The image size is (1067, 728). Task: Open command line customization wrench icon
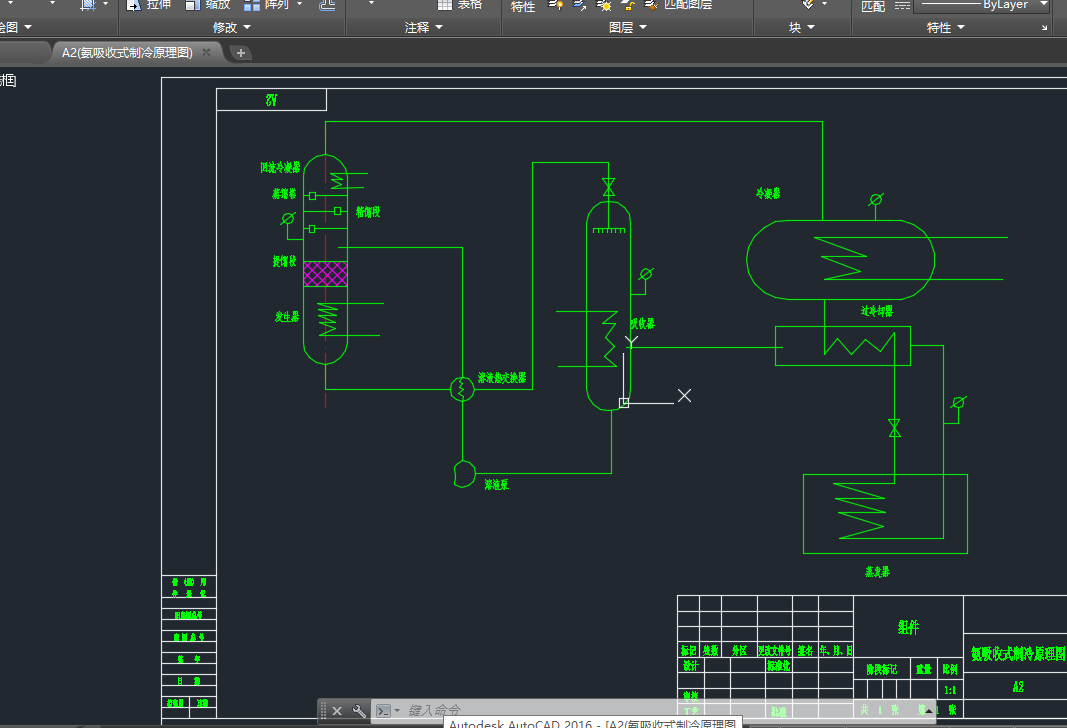359,711
